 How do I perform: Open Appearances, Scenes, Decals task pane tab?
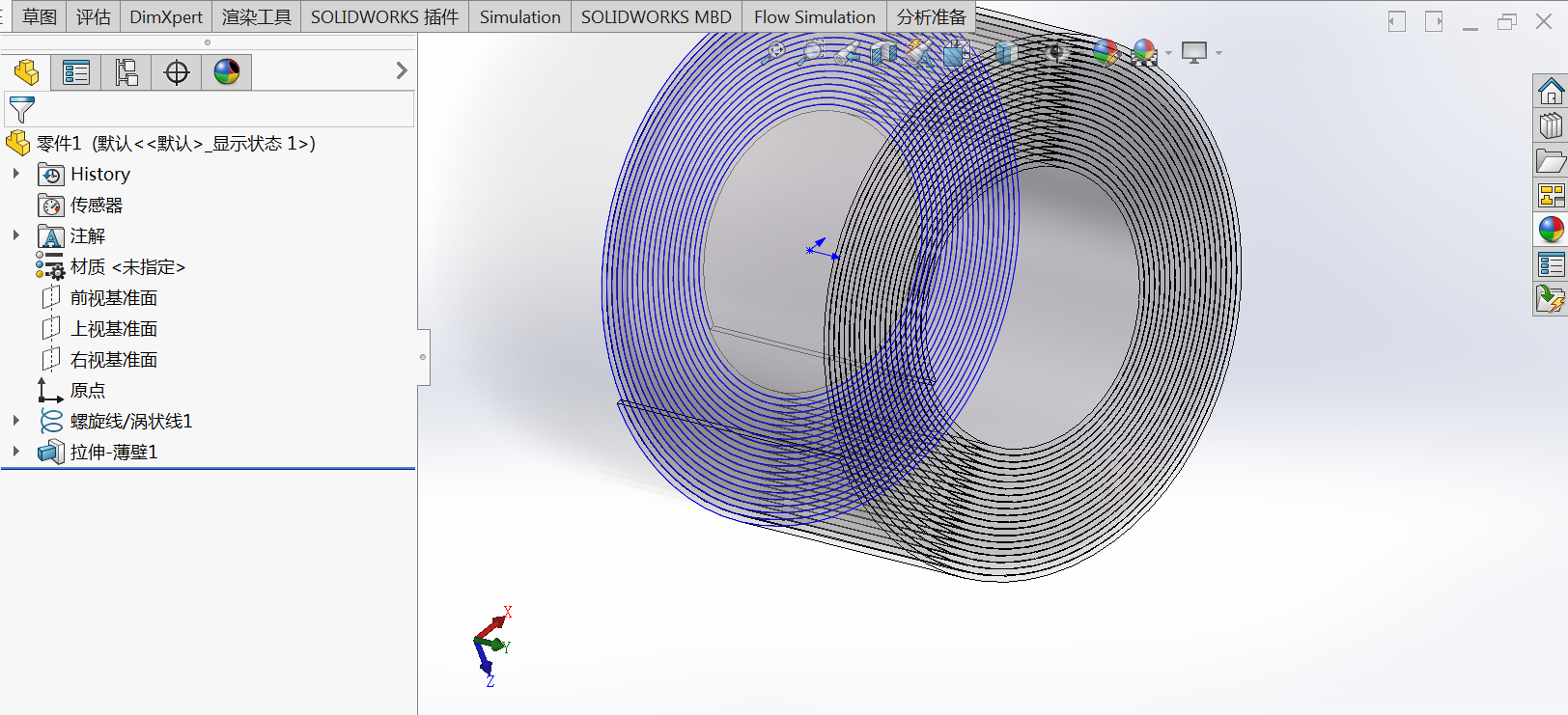click(1551, 230)
